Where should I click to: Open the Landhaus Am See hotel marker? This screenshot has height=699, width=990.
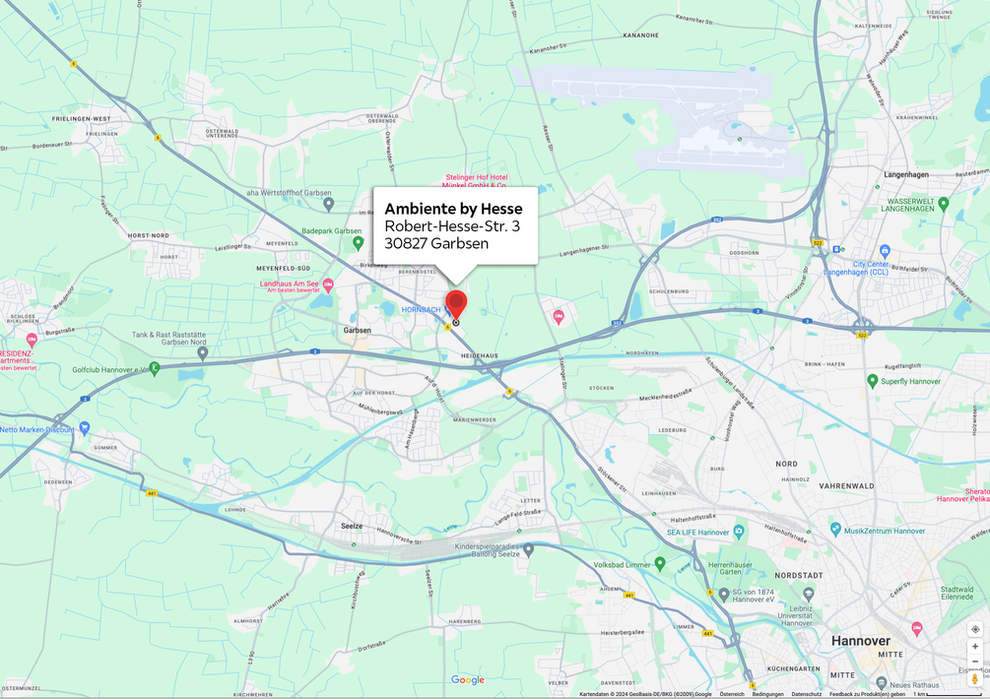tap(328, 286)
